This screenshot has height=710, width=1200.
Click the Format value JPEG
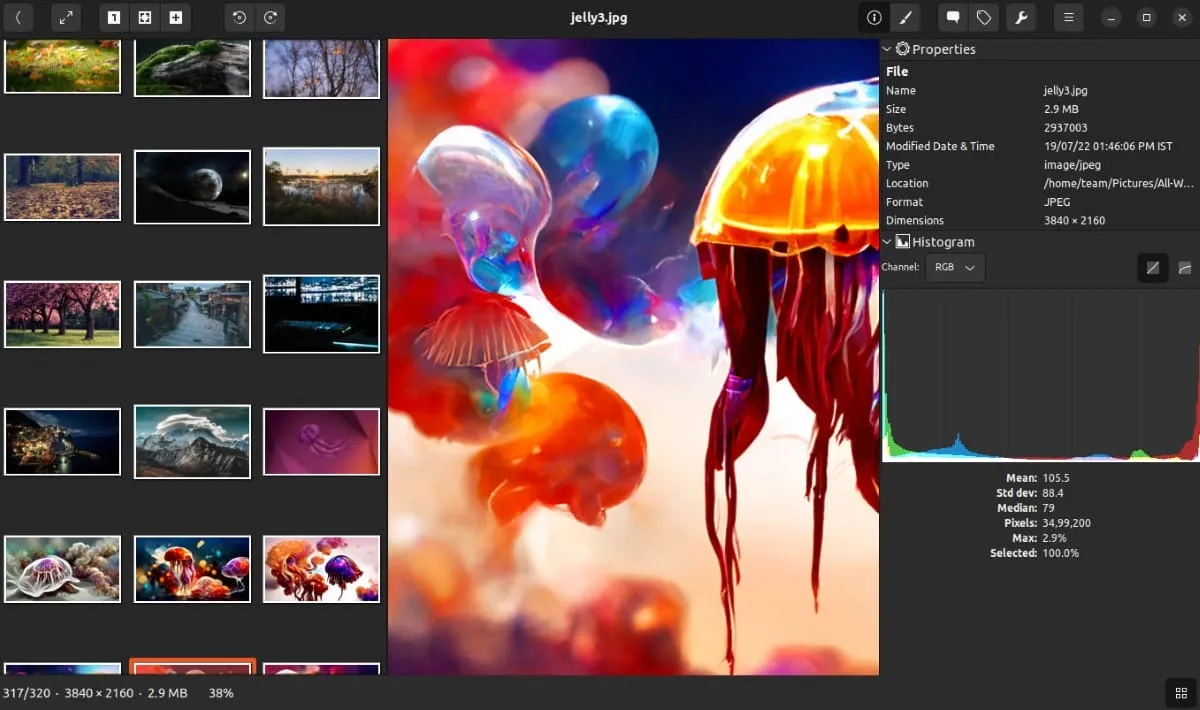point(1058,202)
